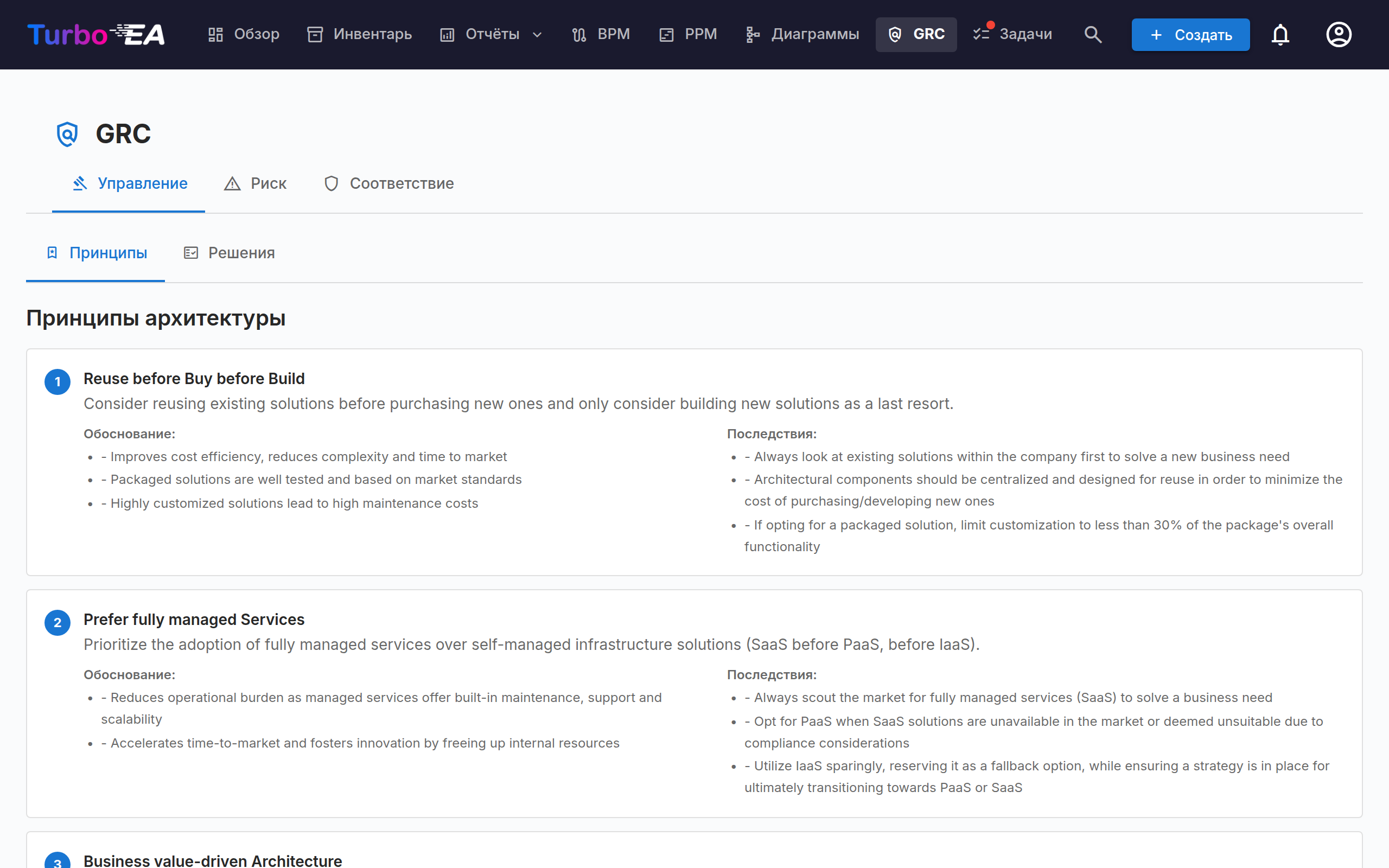Click the Диаграммы hierarchy icon
Image resolution: width=1389 pixels, height=868 pixels.
point(753,34)
